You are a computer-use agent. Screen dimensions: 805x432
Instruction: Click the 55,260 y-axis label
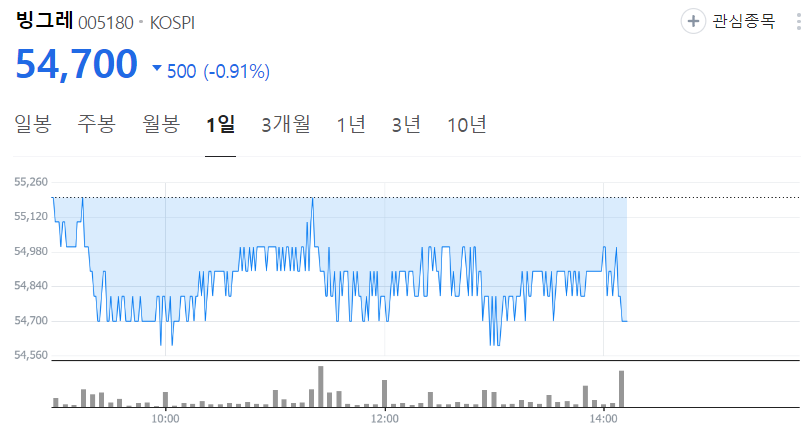pyautogui.click(x=31, y=182)
